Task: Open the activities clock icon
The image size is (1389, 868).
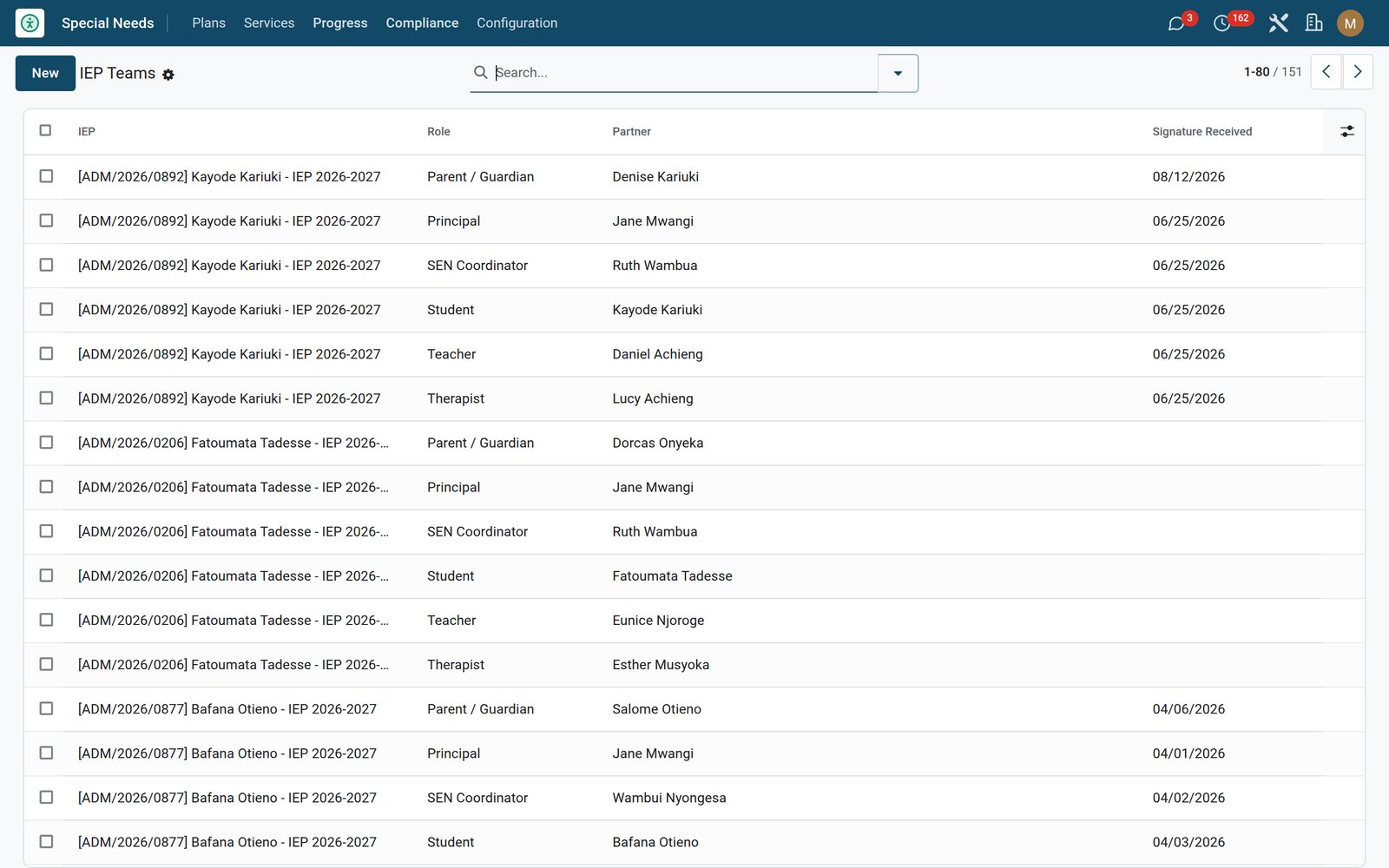Action: pyautogui.click(x=1222, y=23)
